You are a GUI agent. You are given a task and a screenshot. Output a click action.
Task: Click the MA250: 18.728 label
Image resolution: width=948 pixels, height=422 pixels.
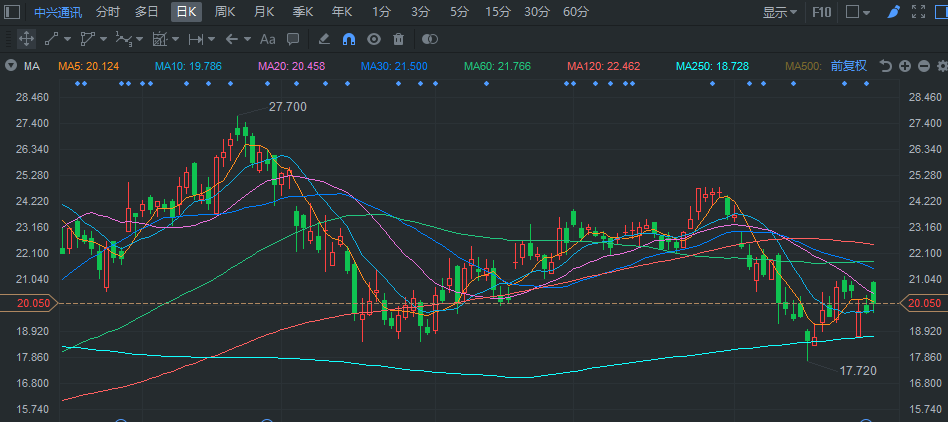coord(712,66)
